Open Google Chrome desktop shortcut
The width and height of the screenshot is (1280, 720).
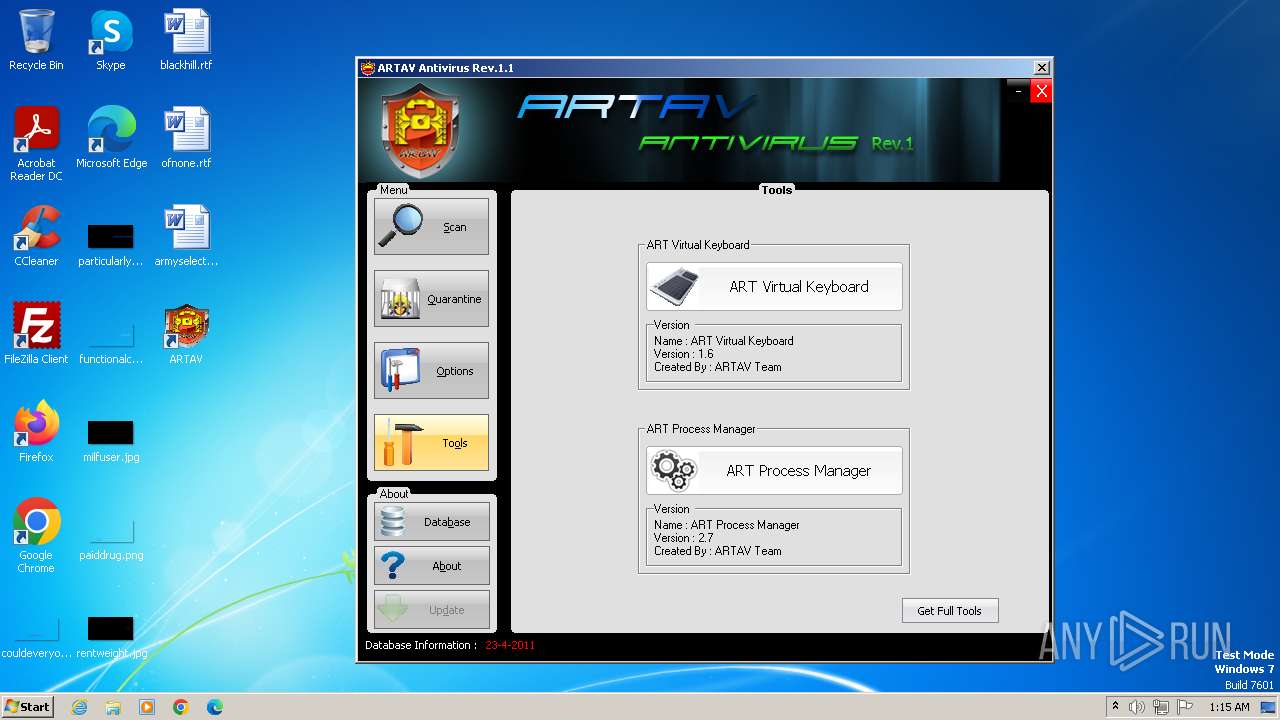(36, 536)
